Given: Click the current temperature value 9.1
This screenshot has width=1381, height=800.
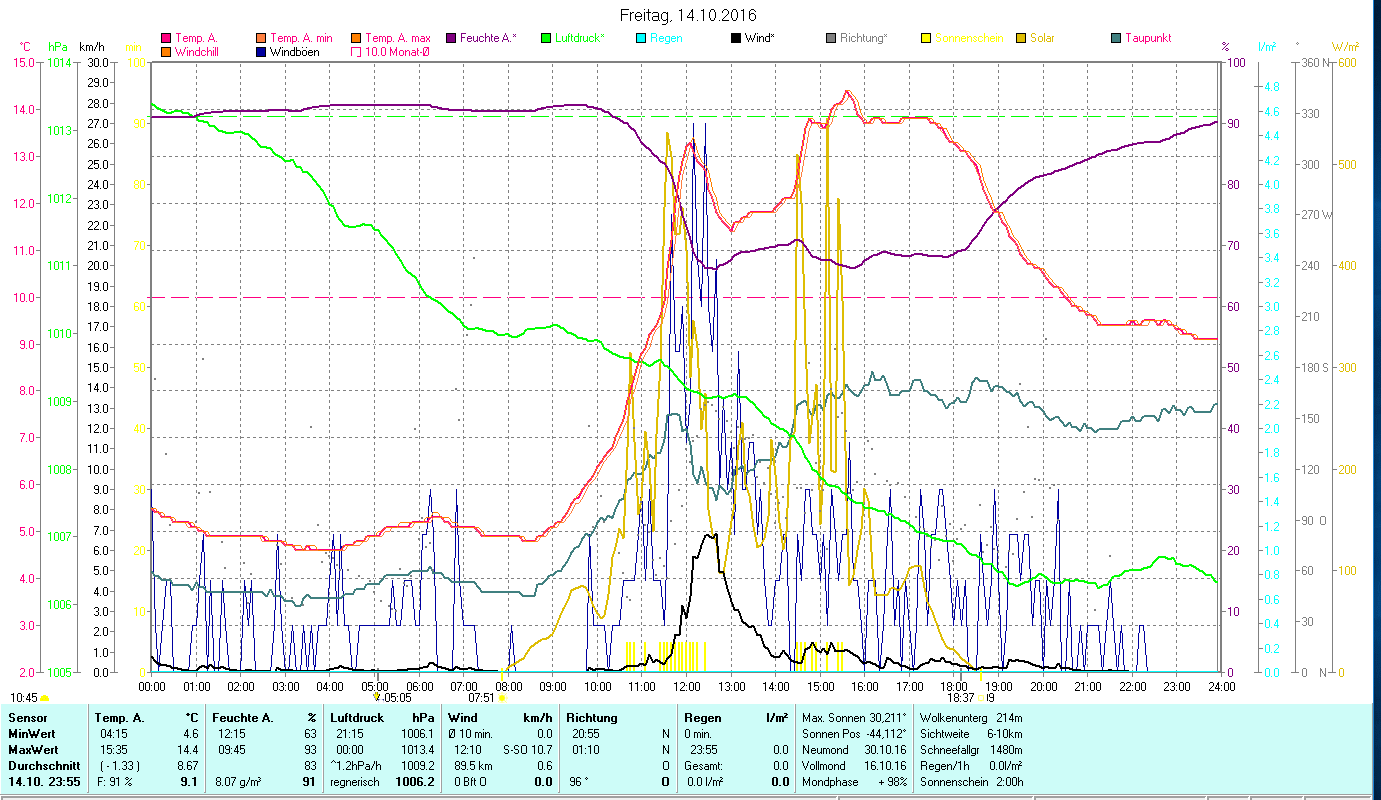Looking at the screenshot, I should point(189,781).
